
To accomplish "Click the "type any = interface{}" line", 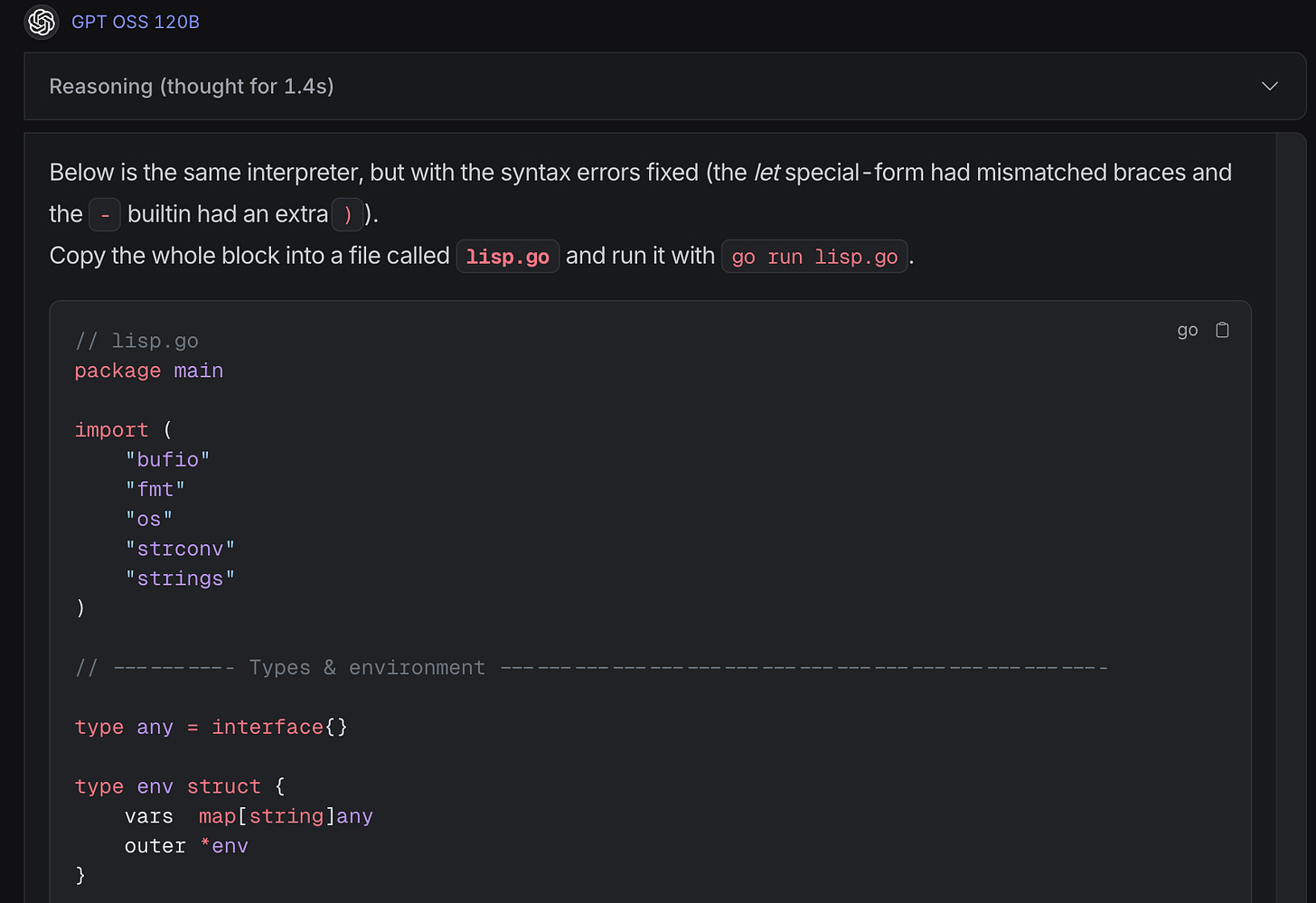I will point(211,727).
